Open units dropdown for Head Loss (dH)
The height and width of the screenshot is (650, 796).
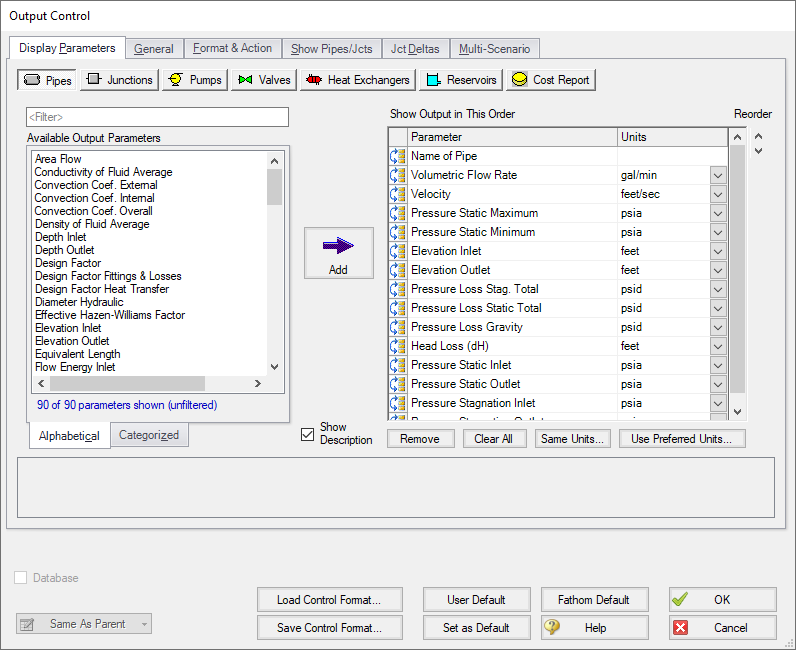click(717, 346)
